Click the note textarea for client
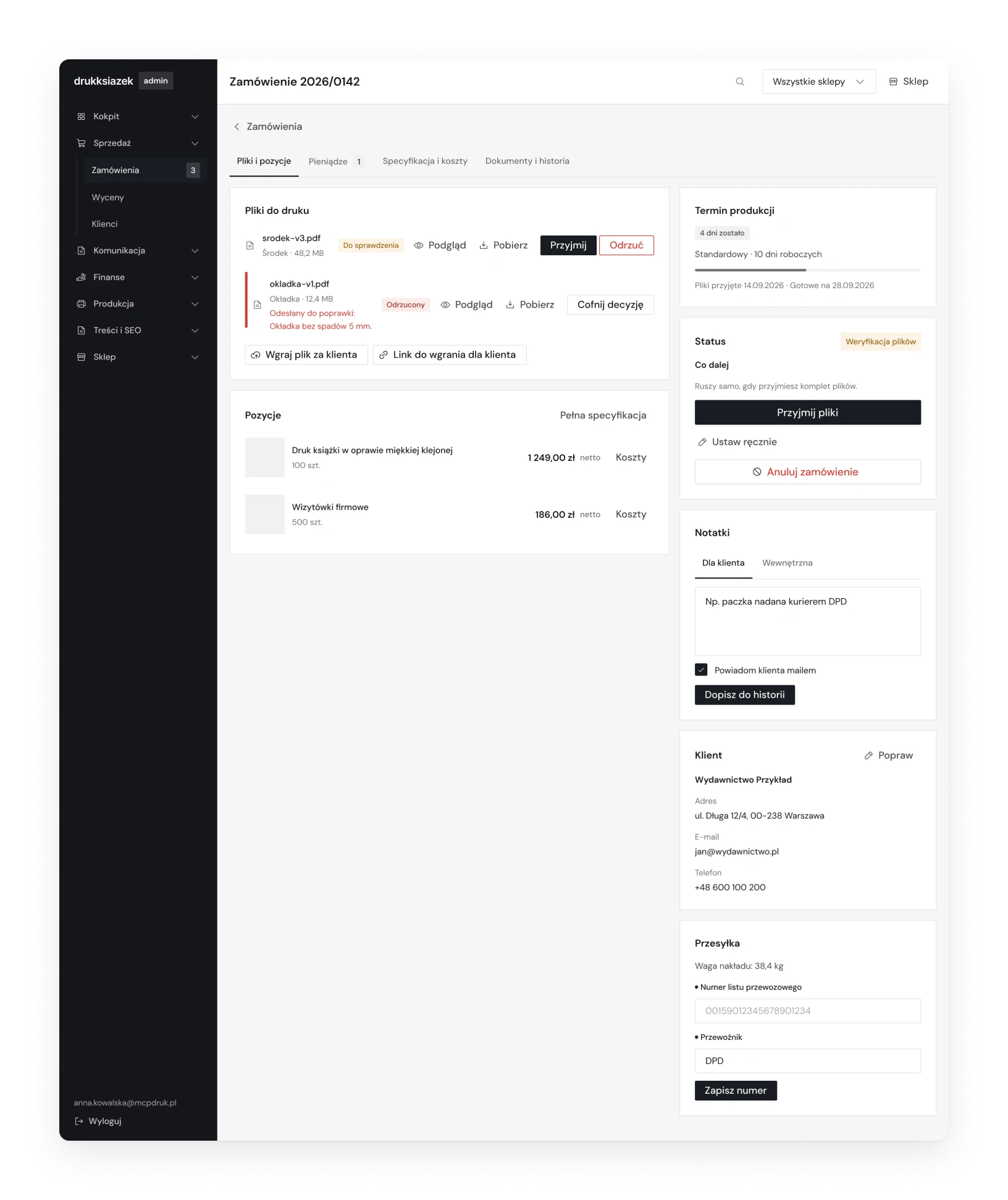 [x=807, y=621]
